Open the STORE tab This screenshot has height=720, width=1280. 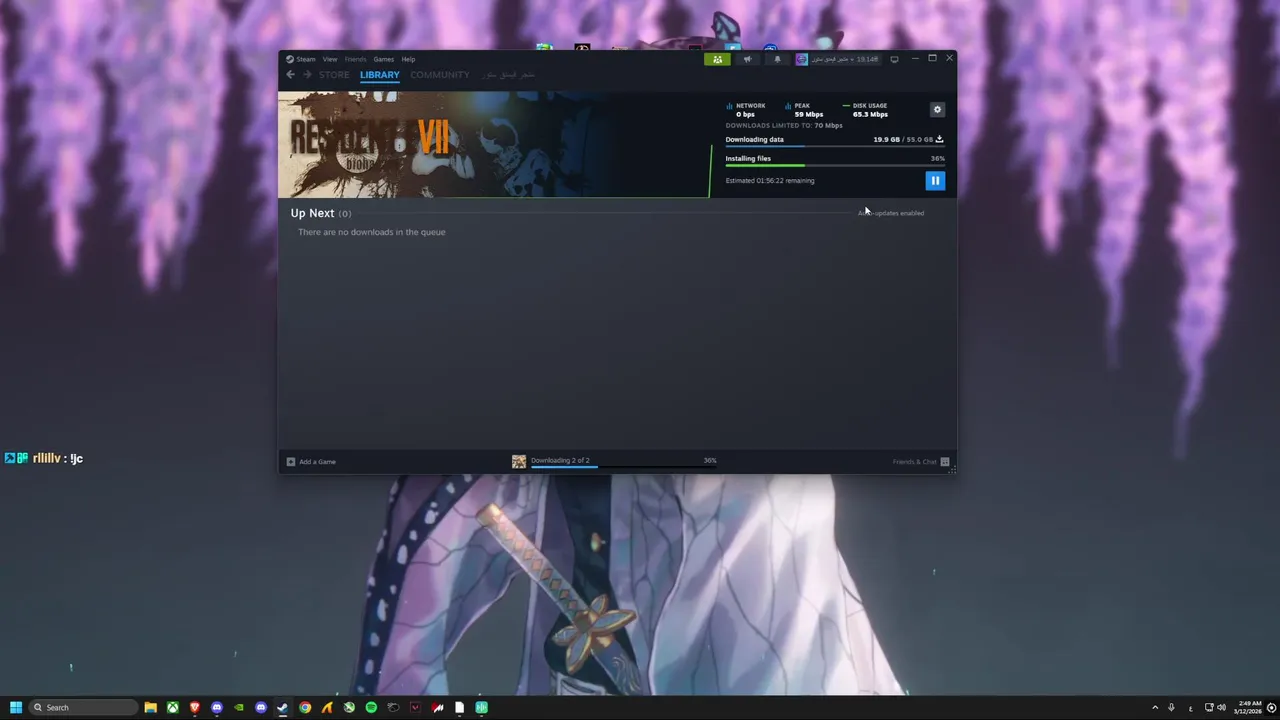tap(334, 75)
